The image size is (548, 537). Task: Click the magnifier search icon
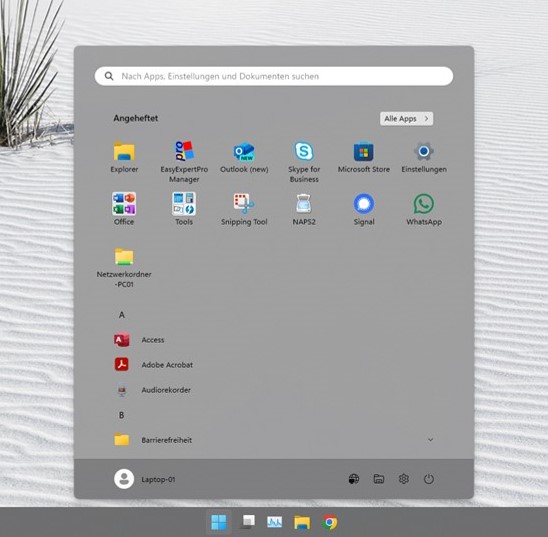[x=109, y=76]
